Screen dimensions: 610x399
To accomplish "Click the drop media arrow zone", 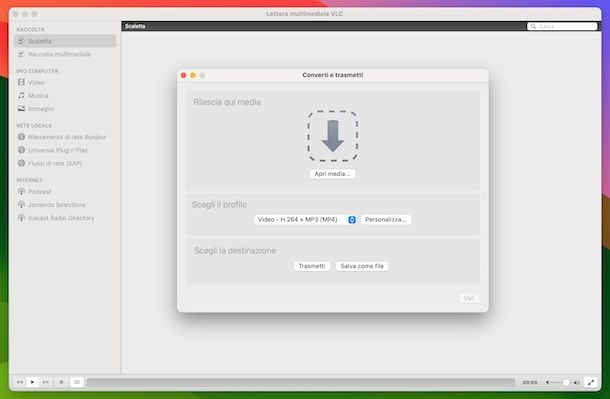I will (333, 136).
